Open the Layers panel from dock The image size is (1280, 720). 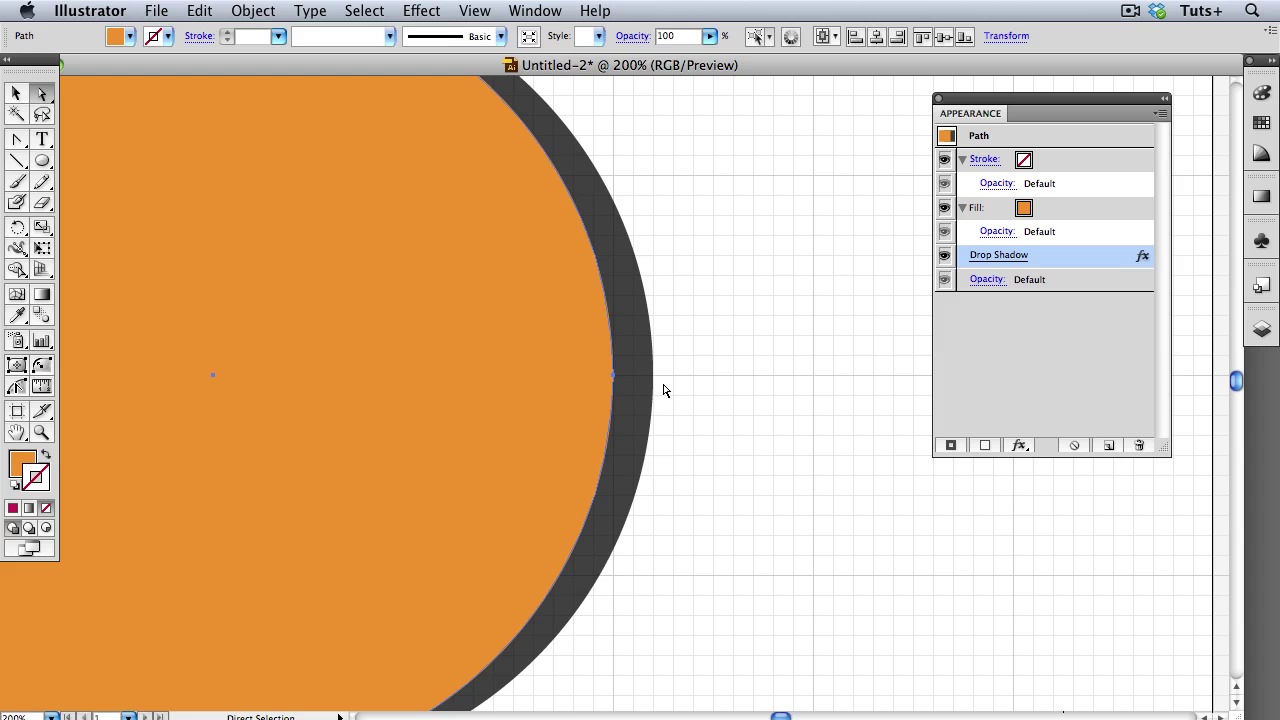pos(1261,329)
